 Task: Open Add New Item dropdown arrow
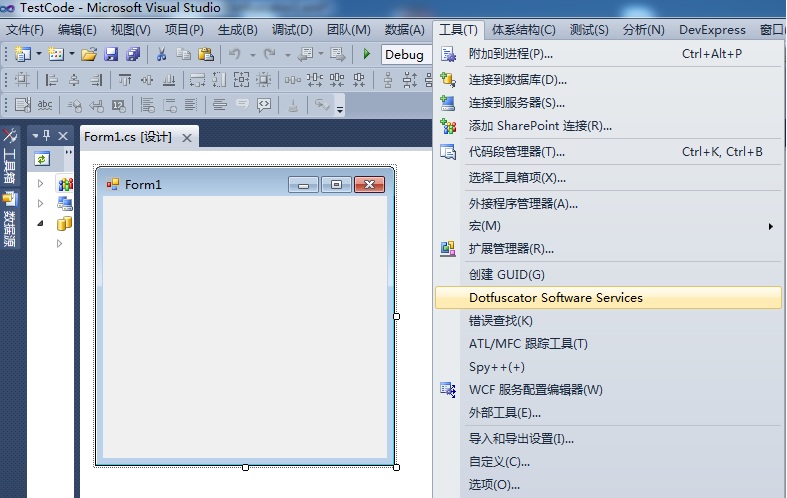72,54
